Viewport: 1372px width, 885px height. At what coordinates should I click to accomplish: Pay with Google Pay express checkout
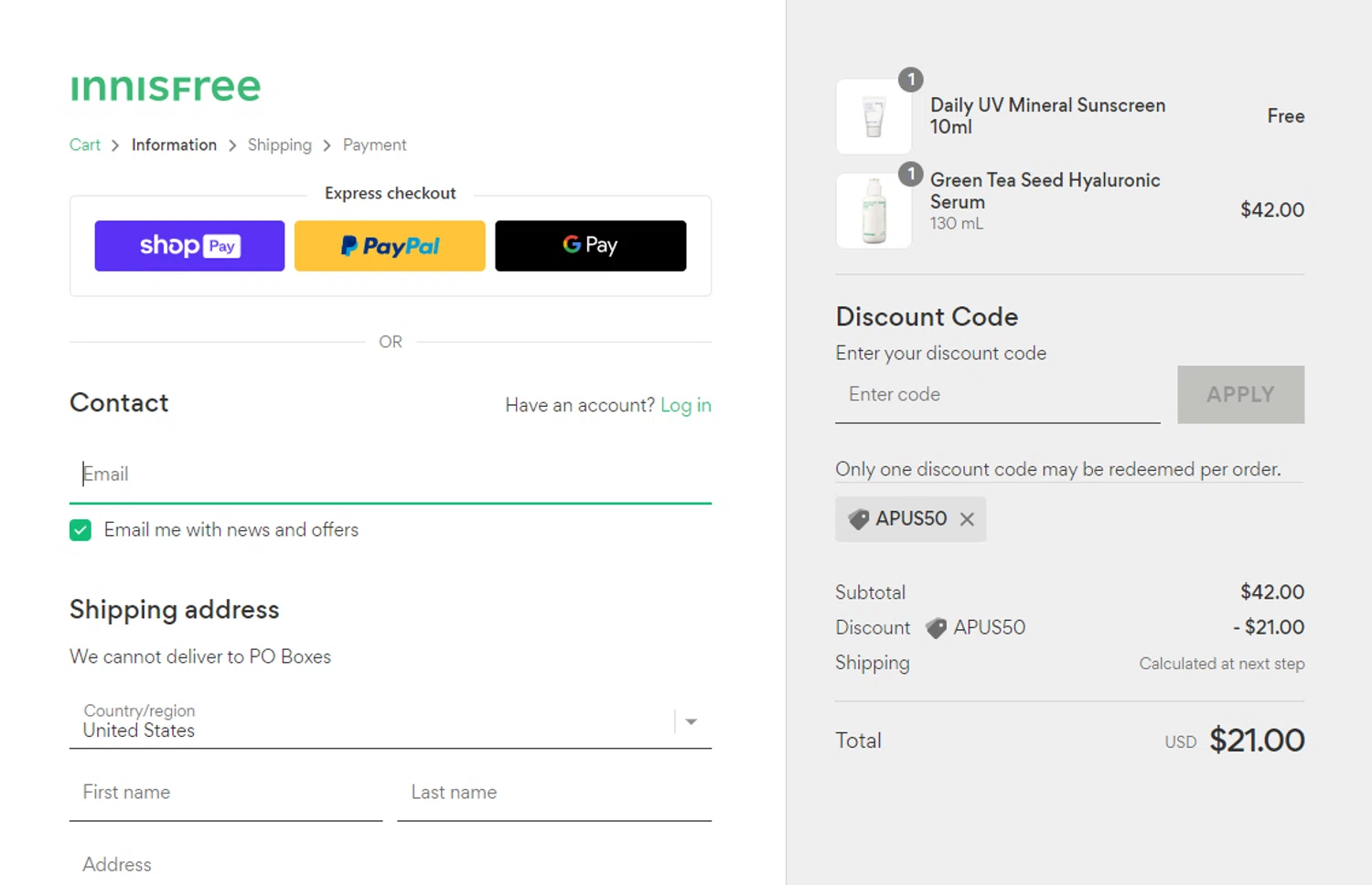coord(590,246)
